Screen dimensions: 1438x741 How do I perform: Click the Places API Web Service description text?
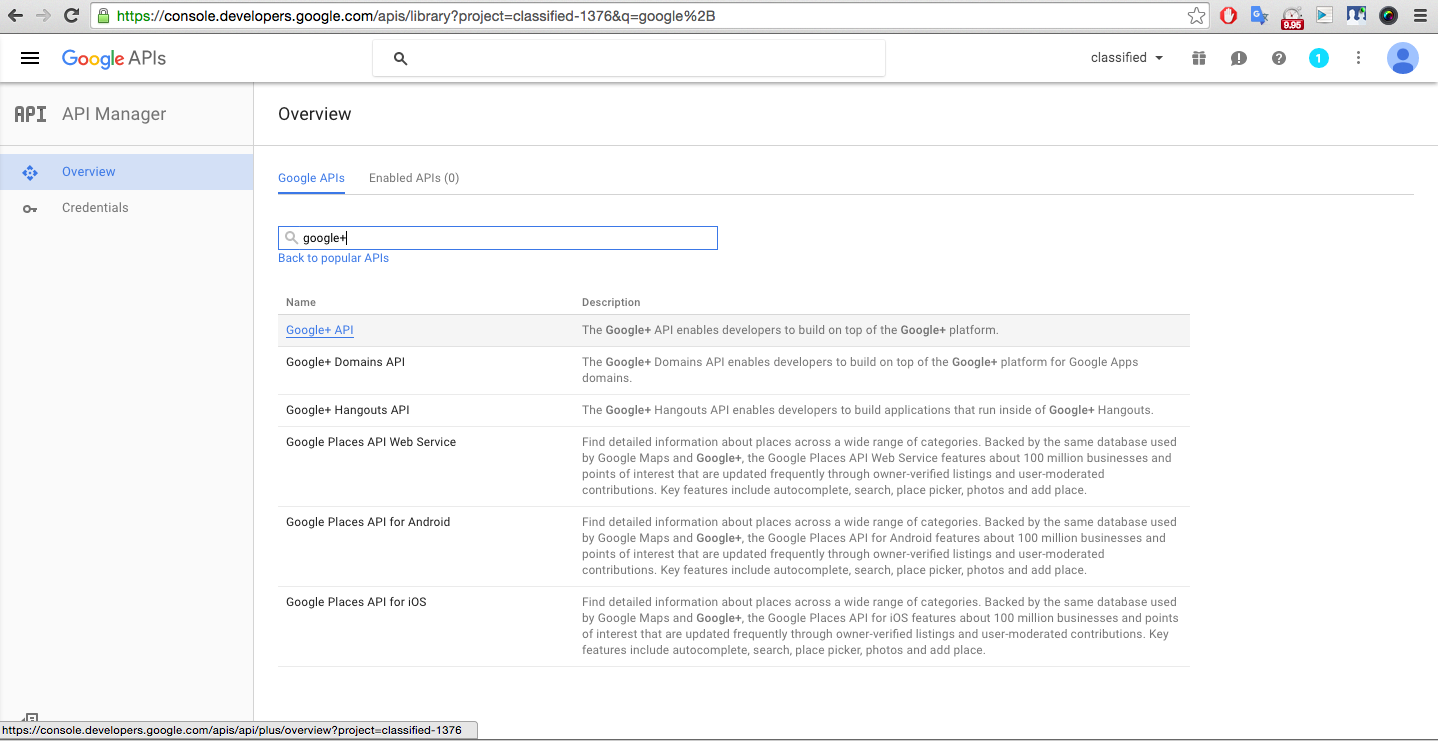pyautogui.click(x=880, y=466)
